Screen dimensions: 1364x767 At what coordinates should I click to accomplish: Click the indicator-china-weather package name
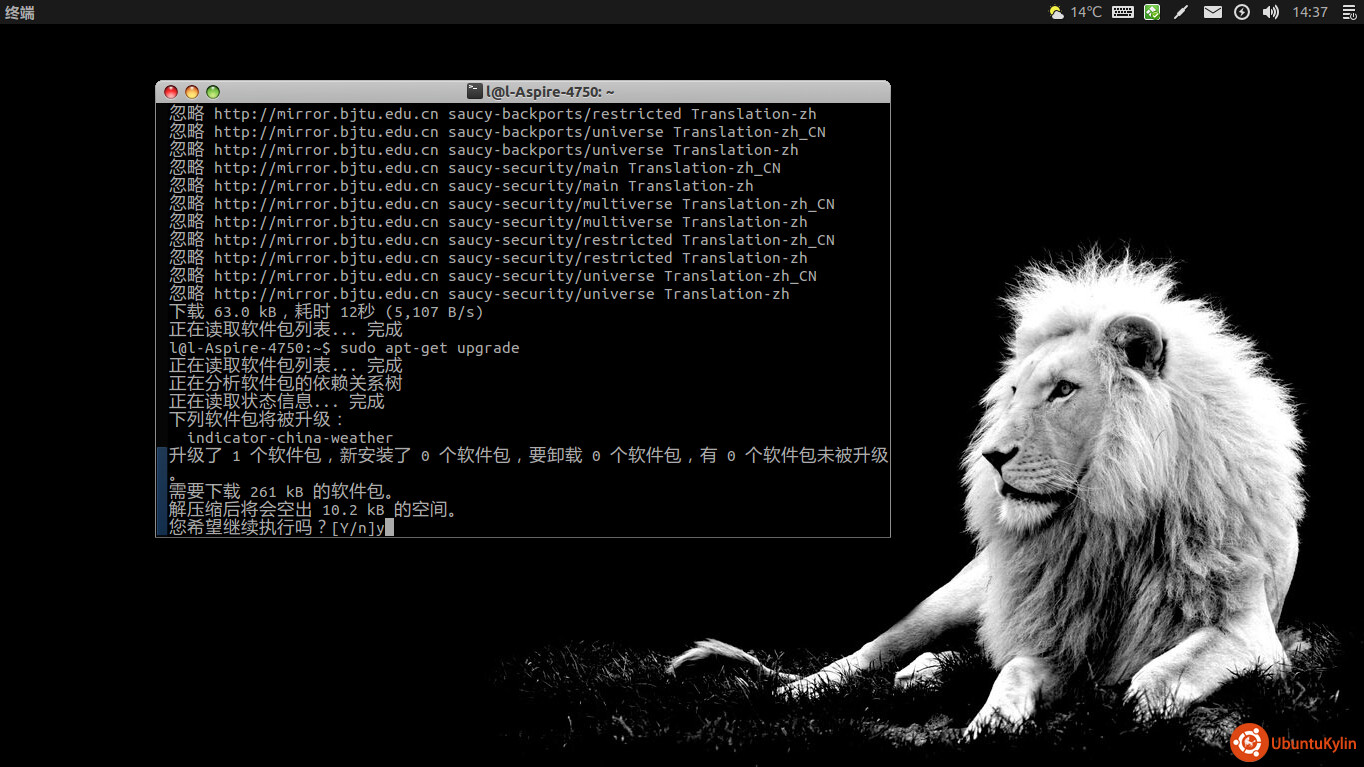pyautogui.click(x=290, y=438)
